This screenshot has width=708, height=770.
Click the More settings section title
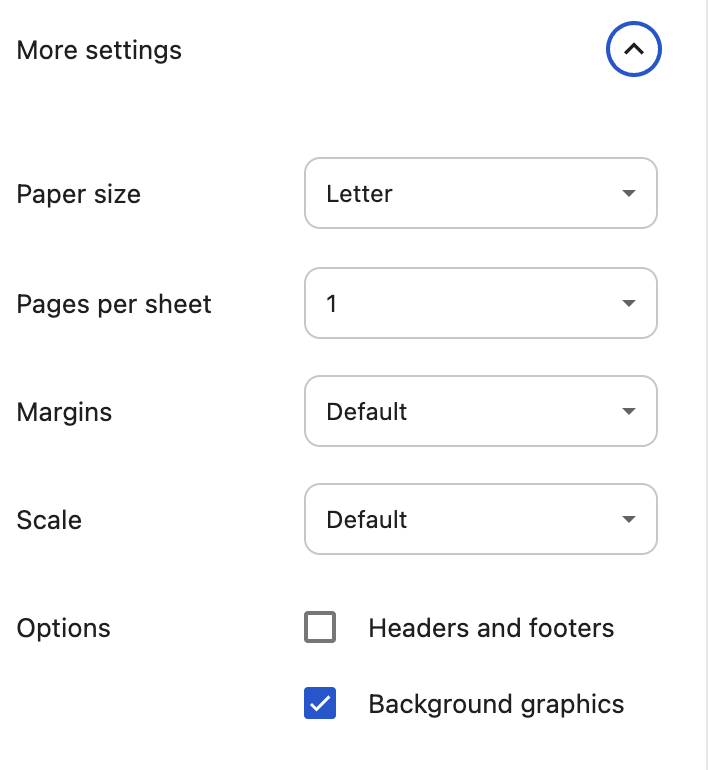99,51
